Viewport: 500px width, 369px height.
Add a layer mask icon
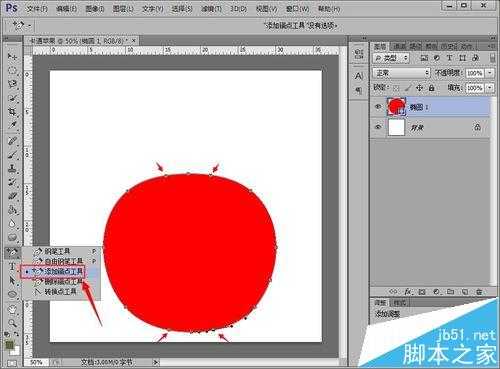tap(422, 292)
